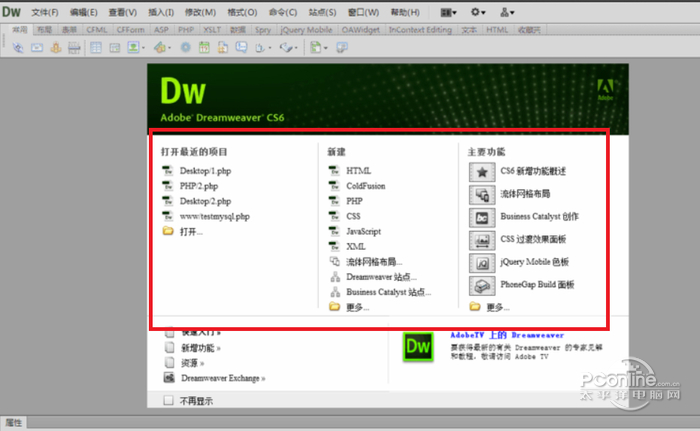This screenshot has width=700, height=431.
Task: Click the Adobe logo in banner
Action: coord(605,90)
